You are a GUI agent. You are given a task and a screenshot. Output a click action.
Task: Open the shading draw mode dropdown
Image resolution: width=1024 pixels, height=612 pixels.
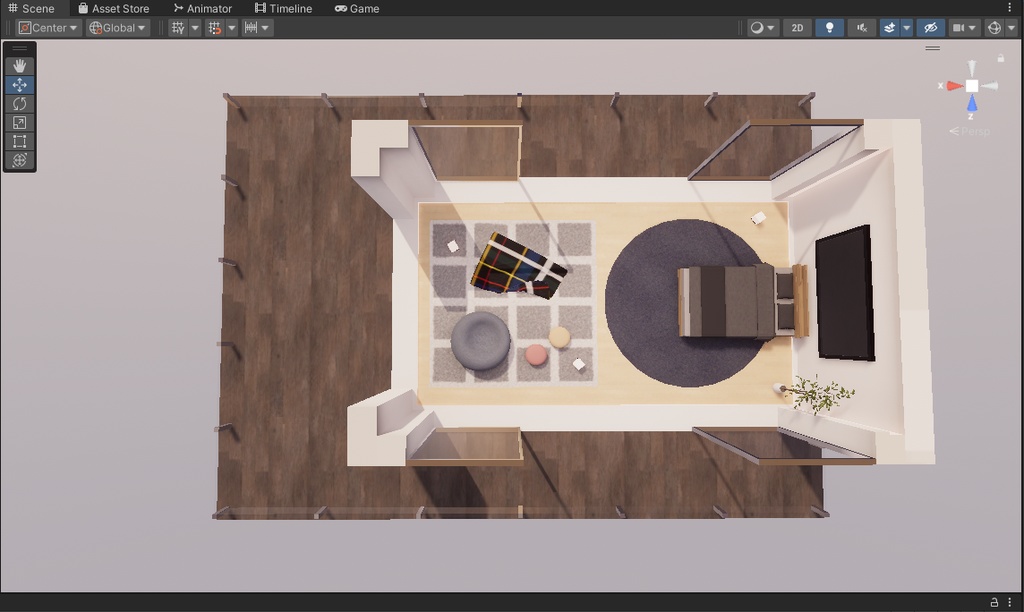click(763, 28)
